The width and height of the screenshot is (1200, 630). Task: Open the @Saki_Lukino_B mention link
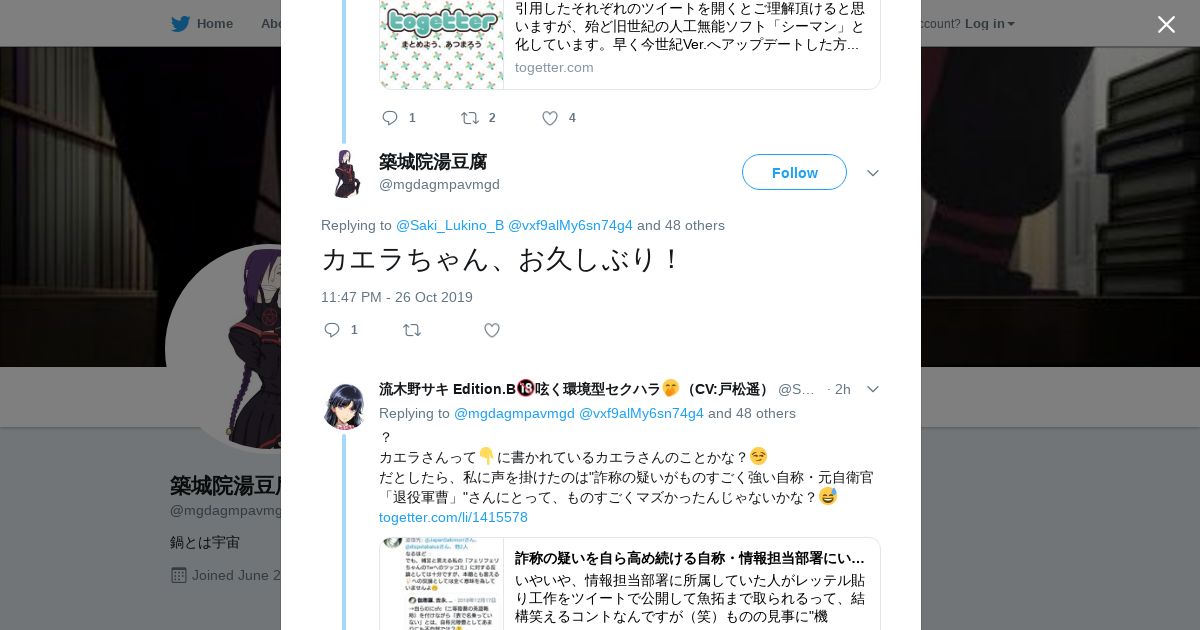pos(450,225)
